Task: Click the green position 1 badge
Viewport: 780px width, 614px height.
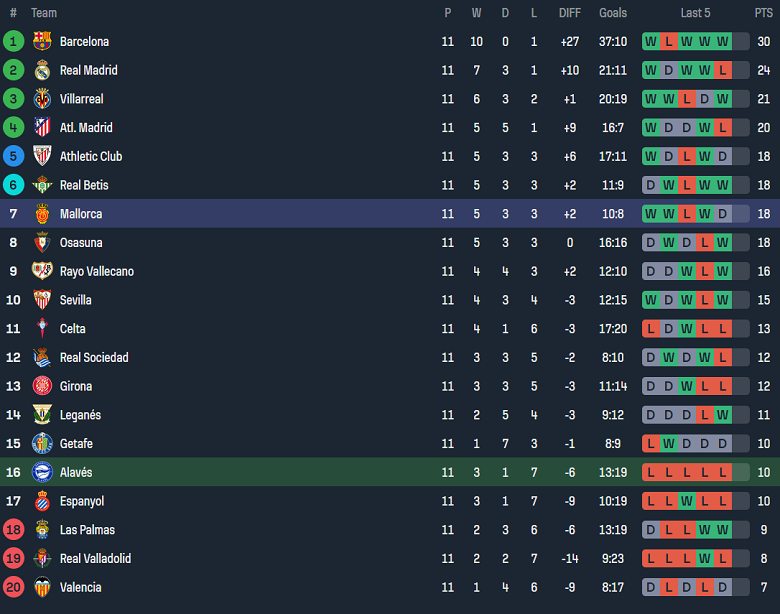Action: click(13, 41)
